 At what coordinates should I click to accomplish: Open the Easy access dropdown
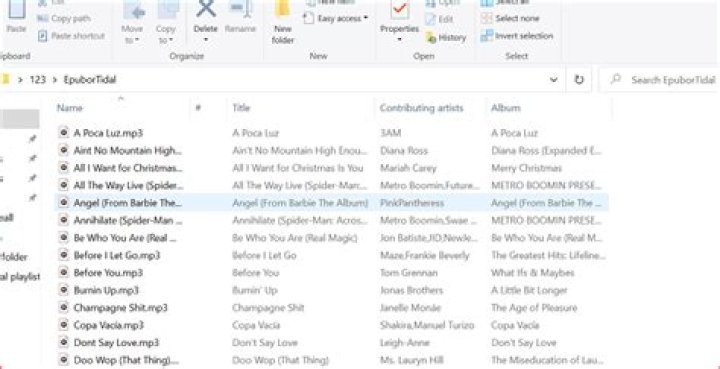(x=336, y=18)
